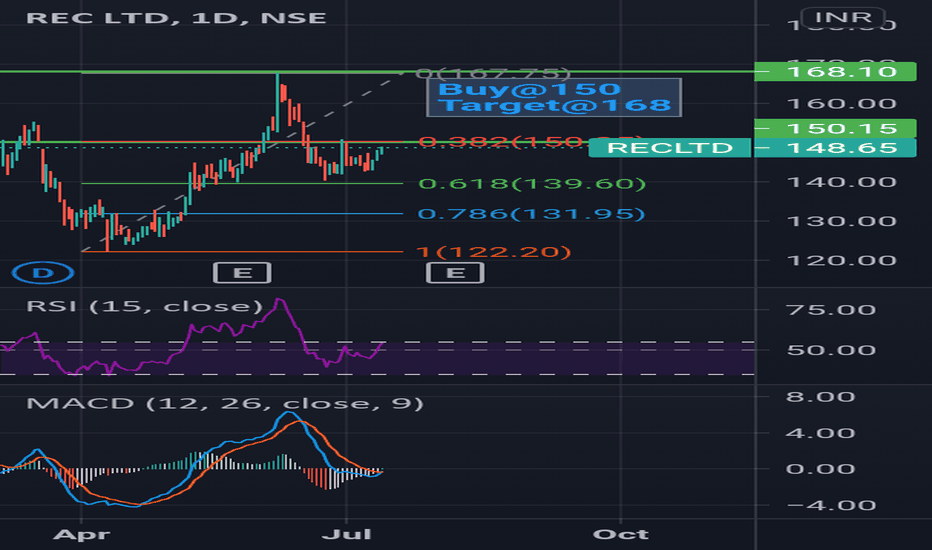Click the RECLTD symbol price tag

[670, 147]
